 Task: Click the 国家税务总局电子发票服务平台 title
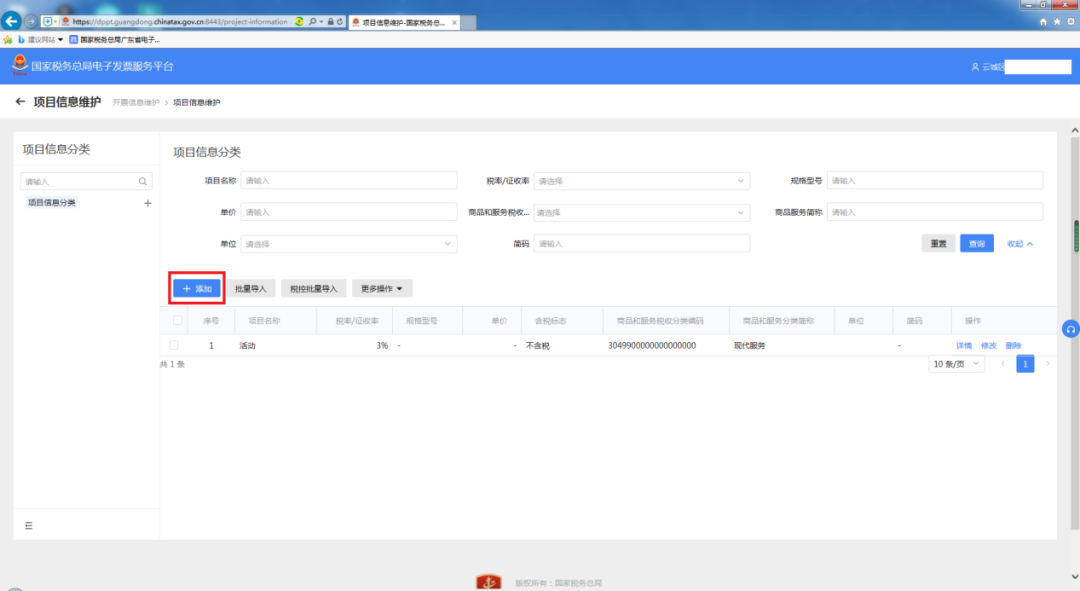[x=102, y=66]
